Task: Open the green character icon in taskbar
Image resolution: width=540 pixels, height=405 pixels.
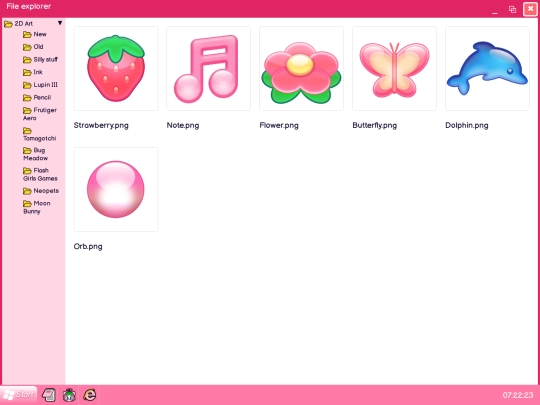Action: point(69,395)
